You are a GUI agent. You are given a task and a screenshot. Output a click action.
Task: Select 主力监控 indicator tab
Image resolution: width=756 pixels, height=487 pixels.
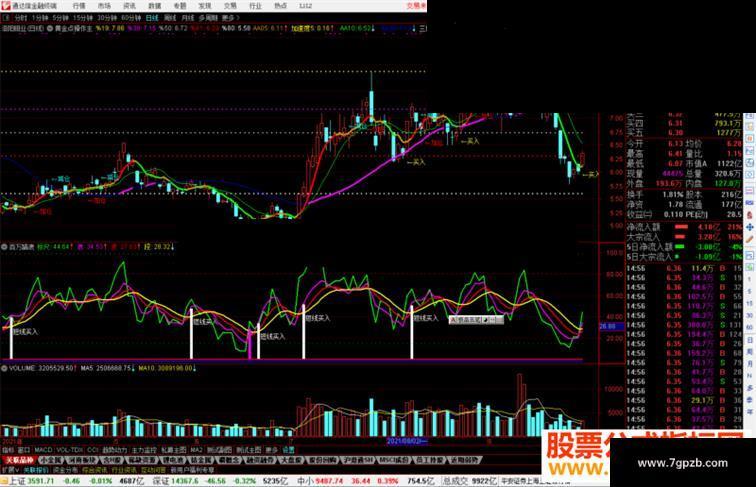144,450
